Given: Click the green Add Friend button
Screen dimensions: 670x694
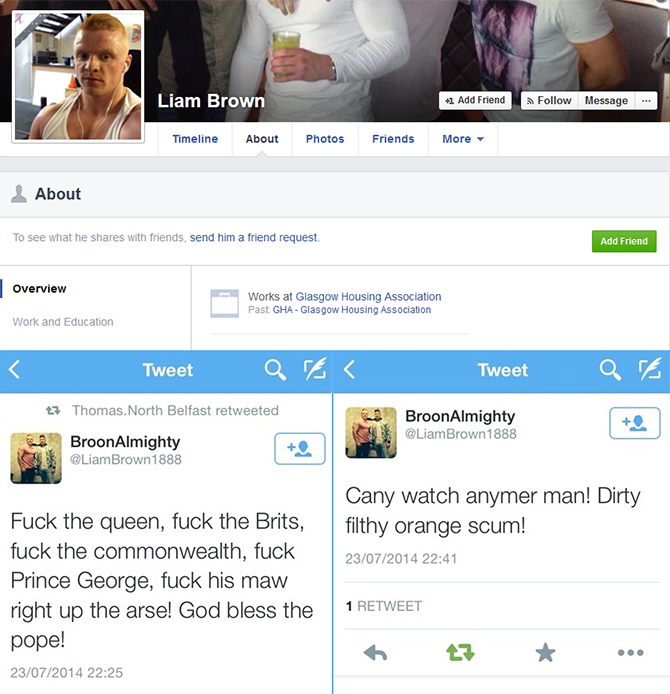Looking at the screenshot, I should [624, 241].
